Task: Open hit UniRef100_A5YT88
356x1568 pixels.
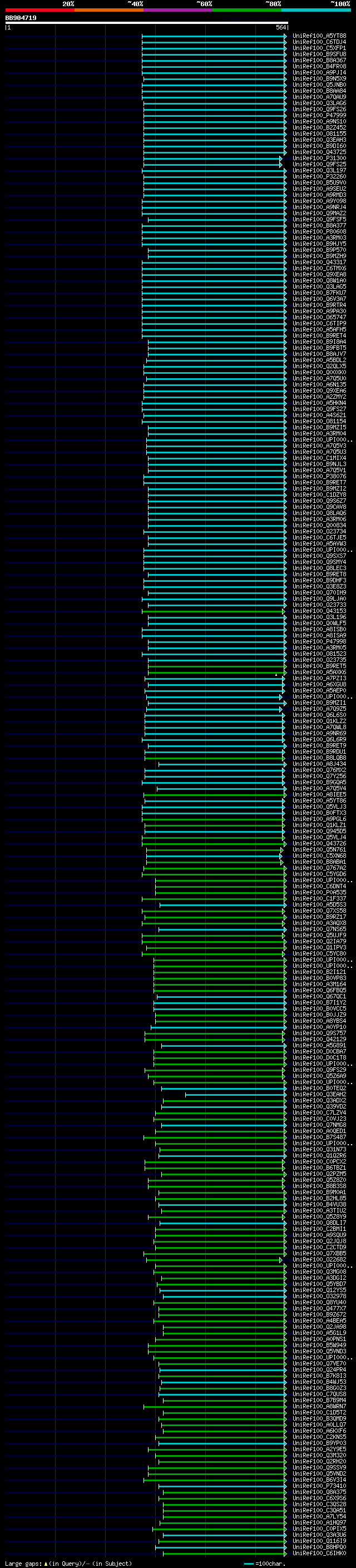Action: [x=319, y=36]
